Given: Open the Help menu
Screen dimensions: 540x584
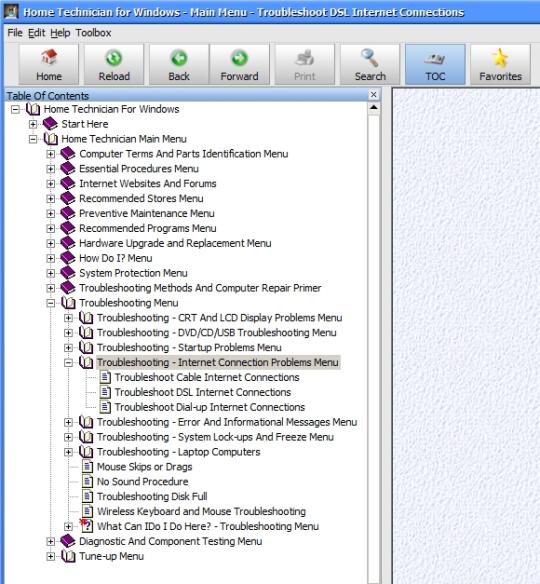Looking at the screenshot, I should point(60,33).
